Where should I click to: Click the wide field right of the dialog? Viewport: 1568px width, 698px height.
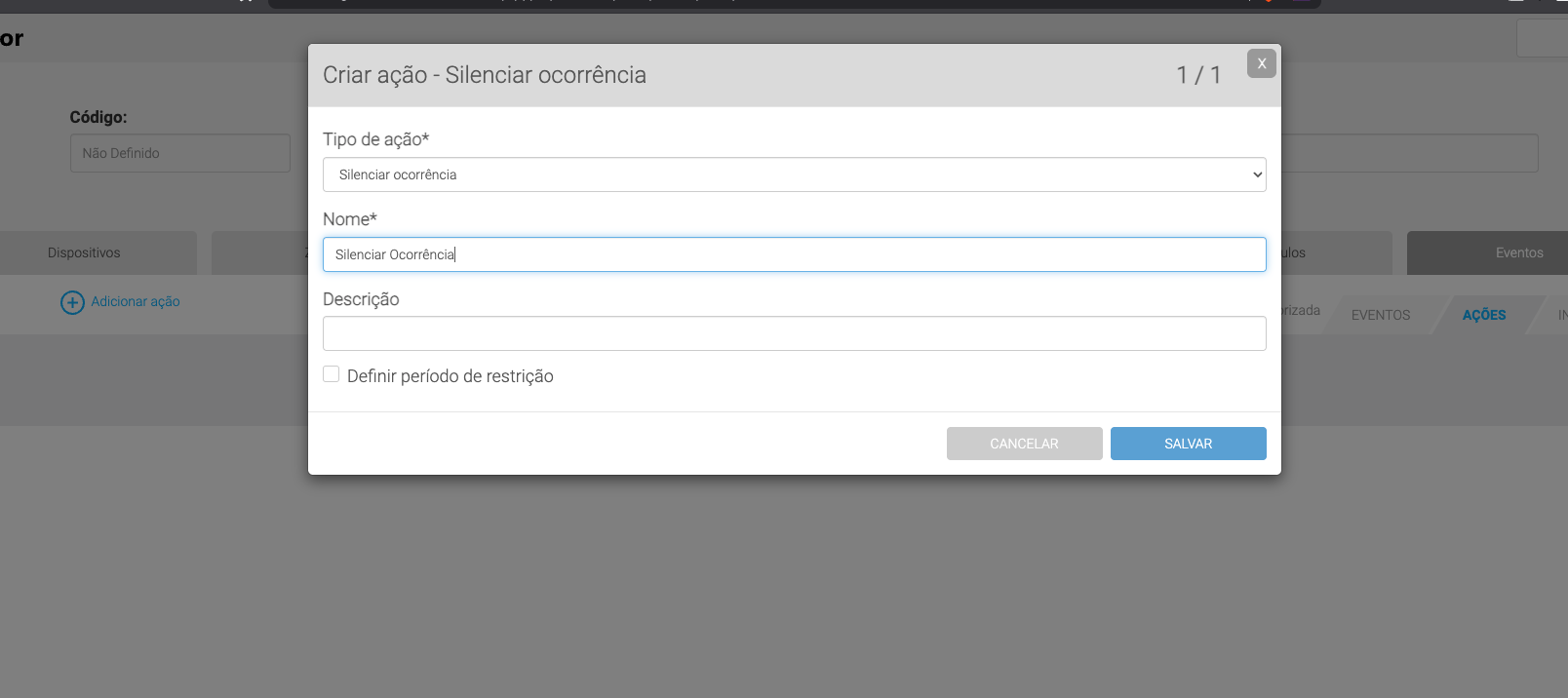[x=1409, y=153]
